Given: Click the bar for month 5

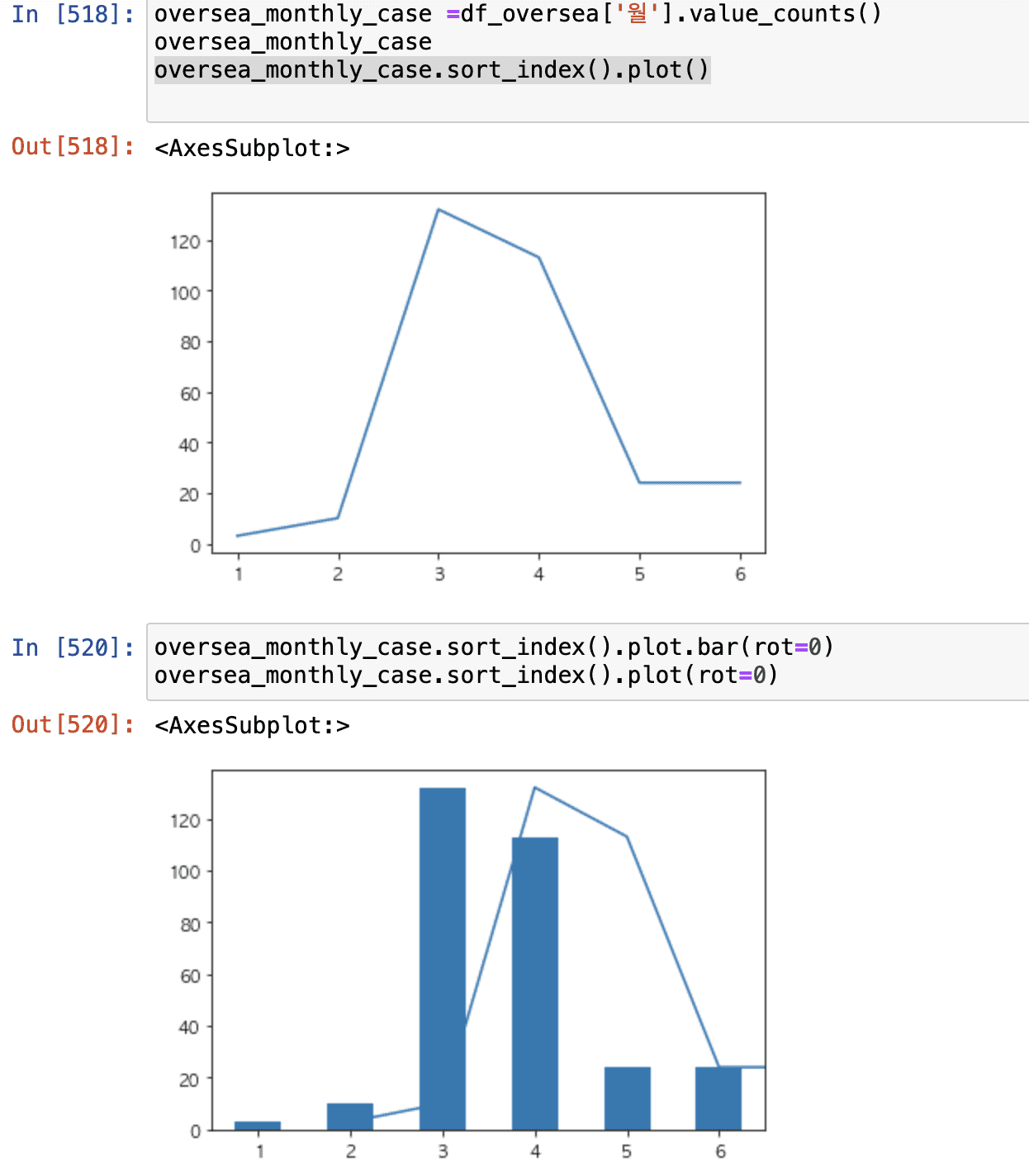Looking at the screenshot, I should point(628,1098).
